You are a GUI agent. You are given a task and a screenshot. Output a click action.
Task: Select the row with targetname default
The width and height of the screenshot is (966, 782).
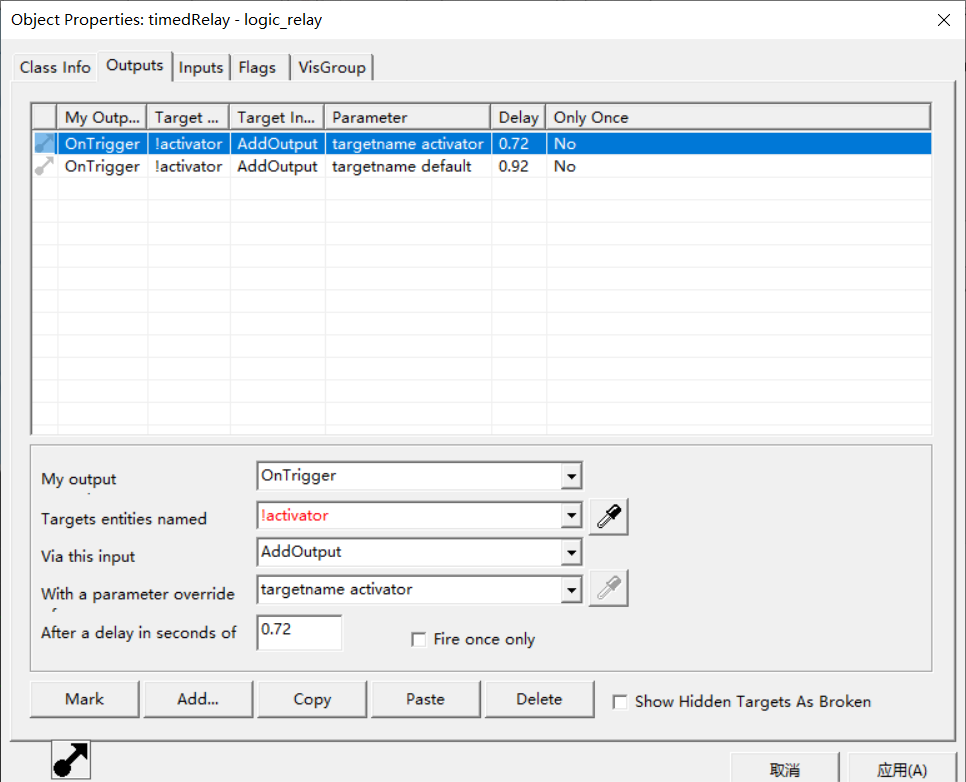pos(482,166)
